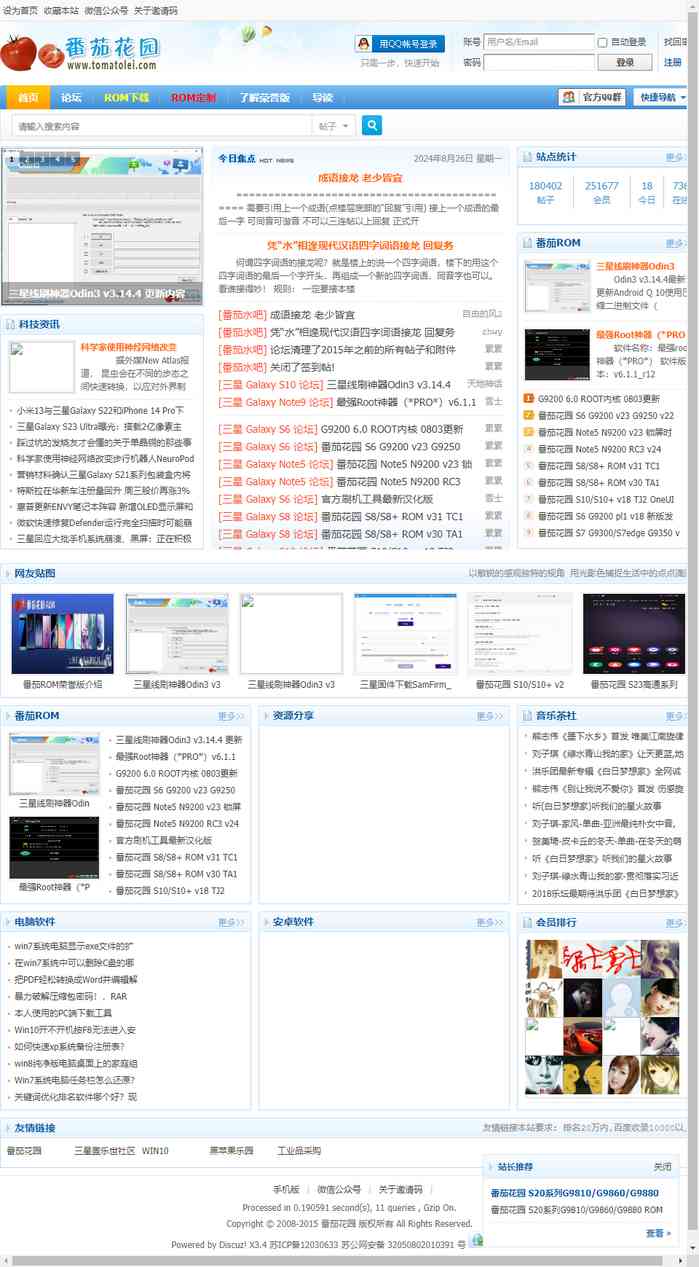
Task: Focus the 密码 password field
Action: click(x=539, y=62)
